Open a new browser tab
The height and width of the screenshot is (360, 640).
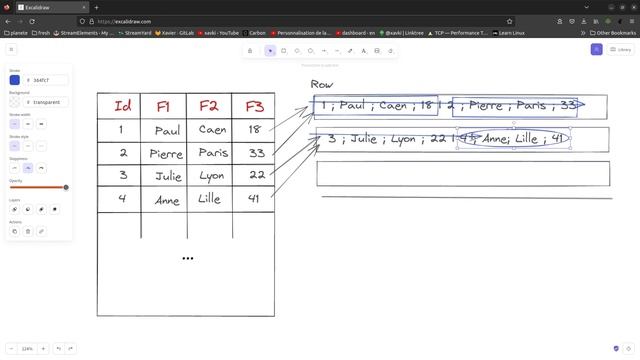coord(96,7)
